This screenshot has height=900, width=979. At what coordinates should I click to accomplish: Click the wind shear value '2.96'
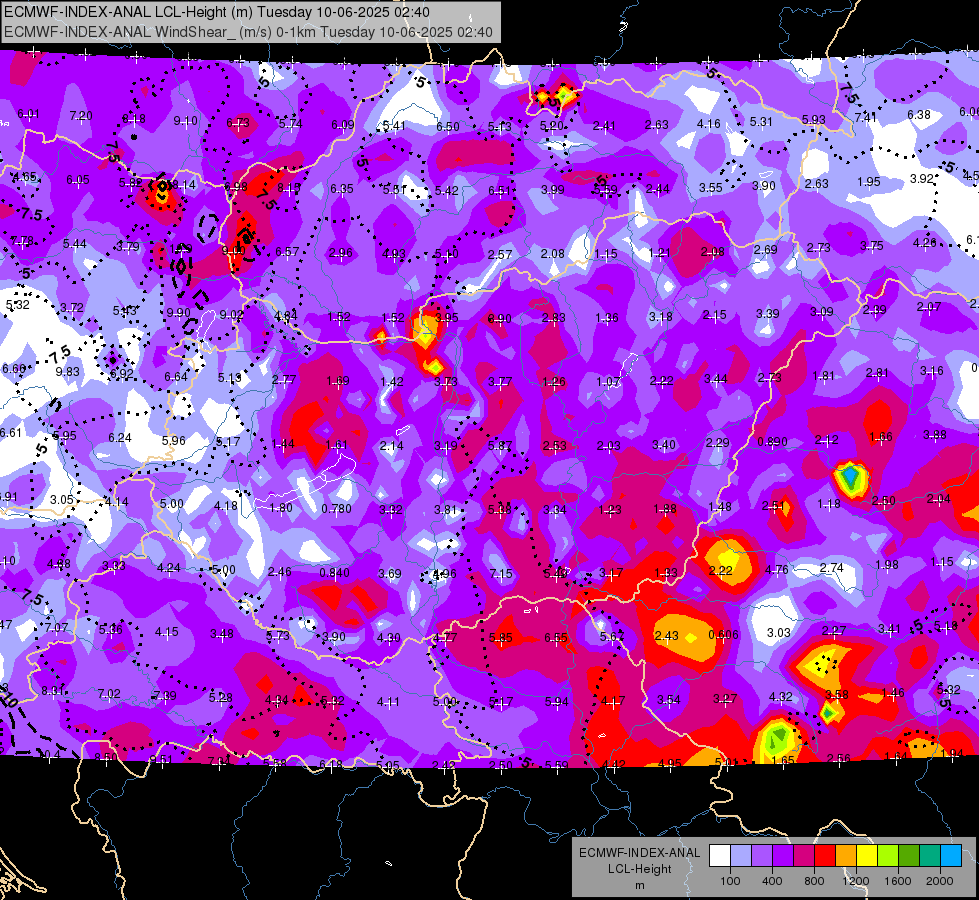click(x=341, y=253)
